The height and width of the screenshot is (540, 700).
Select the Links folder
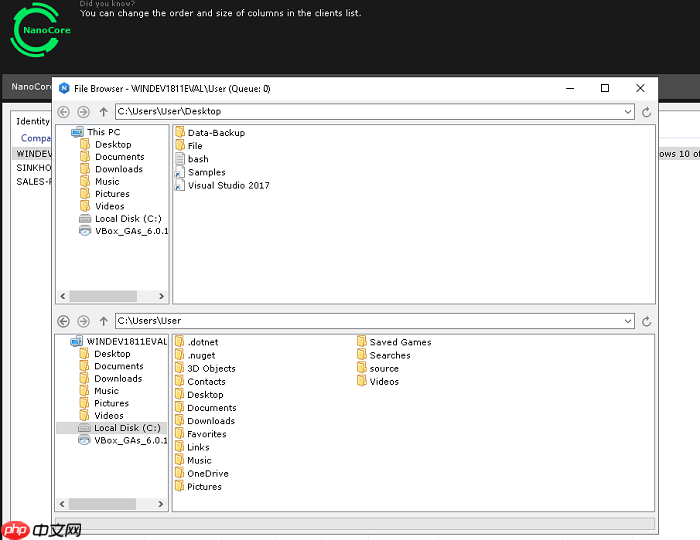point(192,447)
